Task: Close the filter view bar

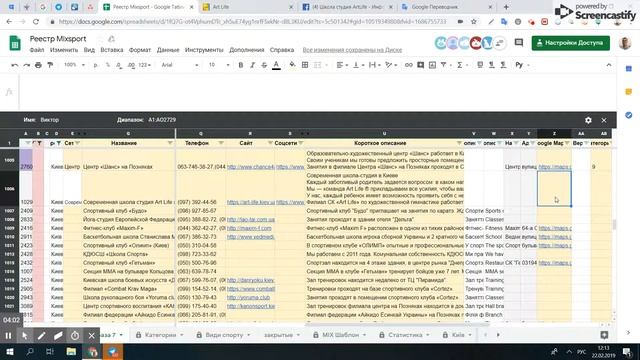Action: [x=604, y=120]
